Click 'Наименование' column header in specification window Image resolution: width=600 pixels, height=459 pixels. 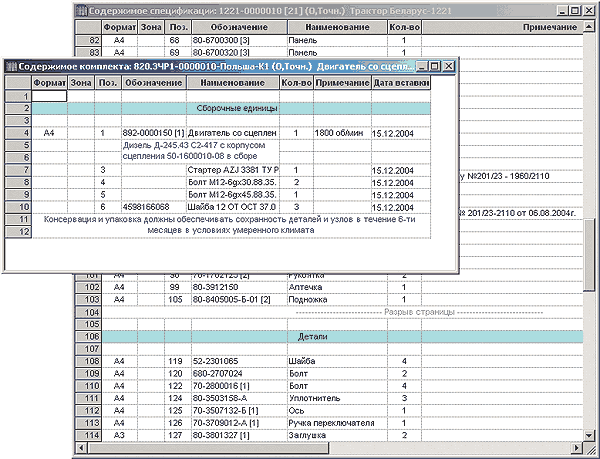(337, 27)
